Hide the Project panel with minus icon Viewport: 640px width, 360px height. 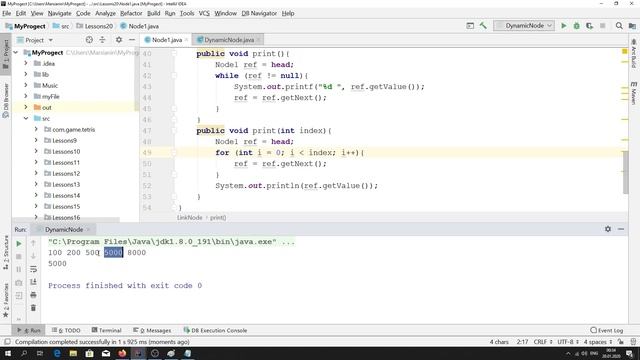[132, 40]
